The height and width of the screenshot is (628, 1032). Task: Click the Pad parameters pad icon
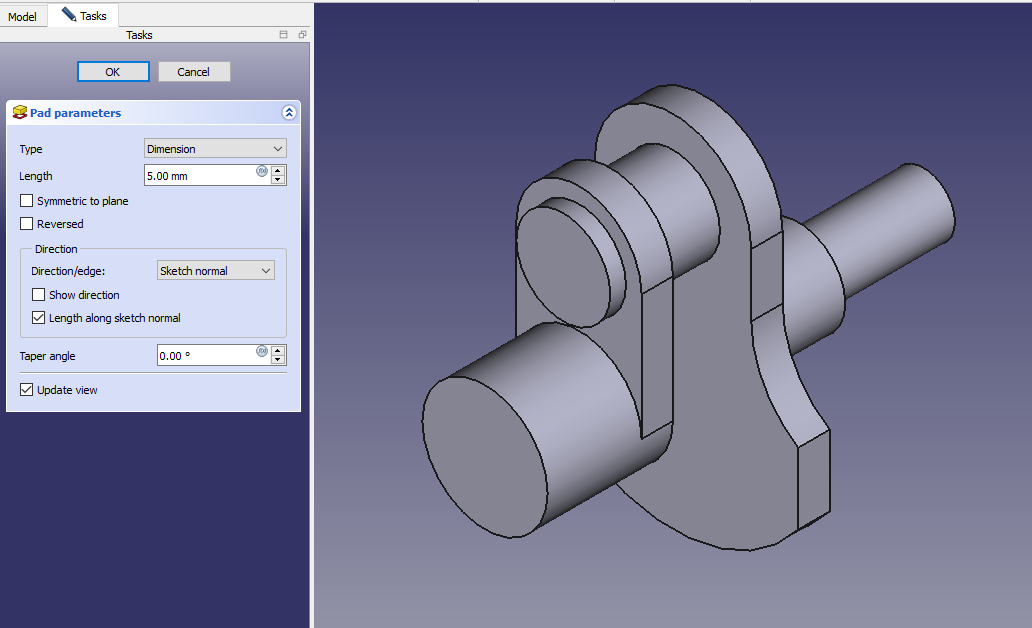[x=20, y=113]
